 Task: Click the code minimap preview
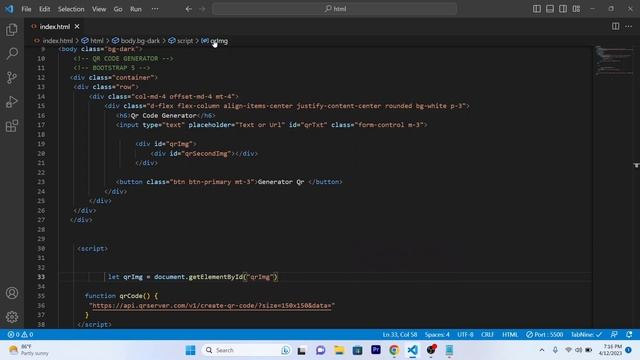(614, 61)
